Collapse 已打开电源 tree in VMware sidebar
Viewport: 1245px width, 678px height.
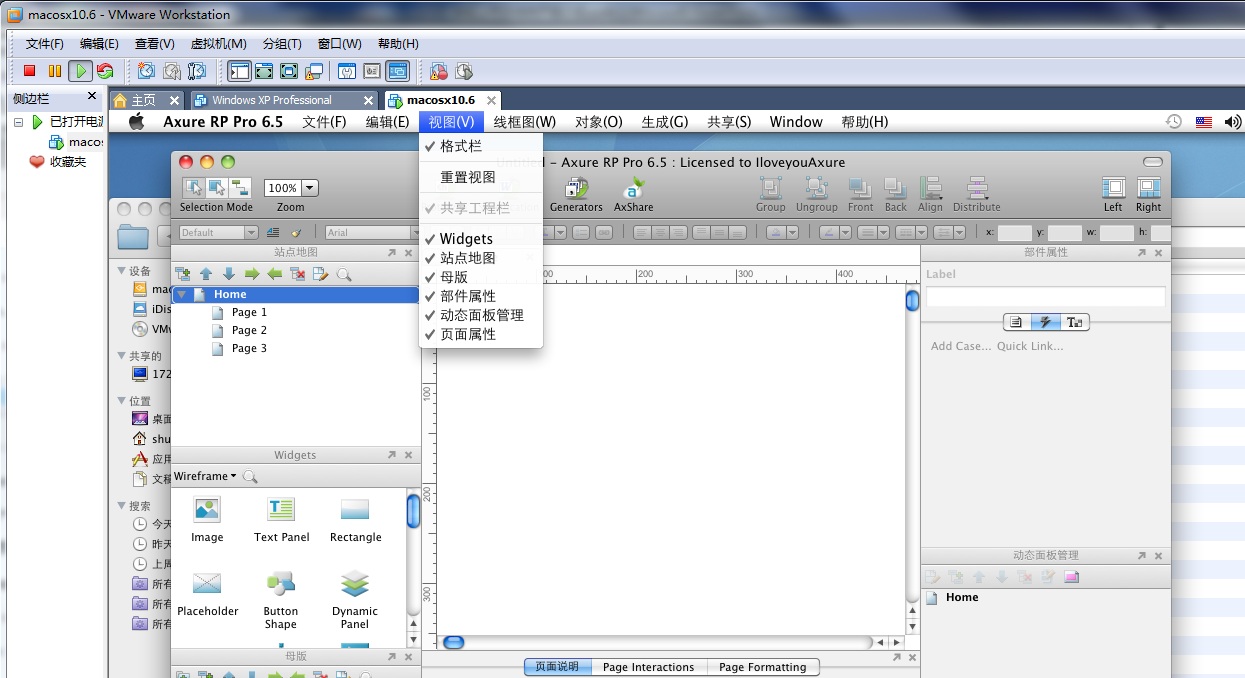coord(18,122)
